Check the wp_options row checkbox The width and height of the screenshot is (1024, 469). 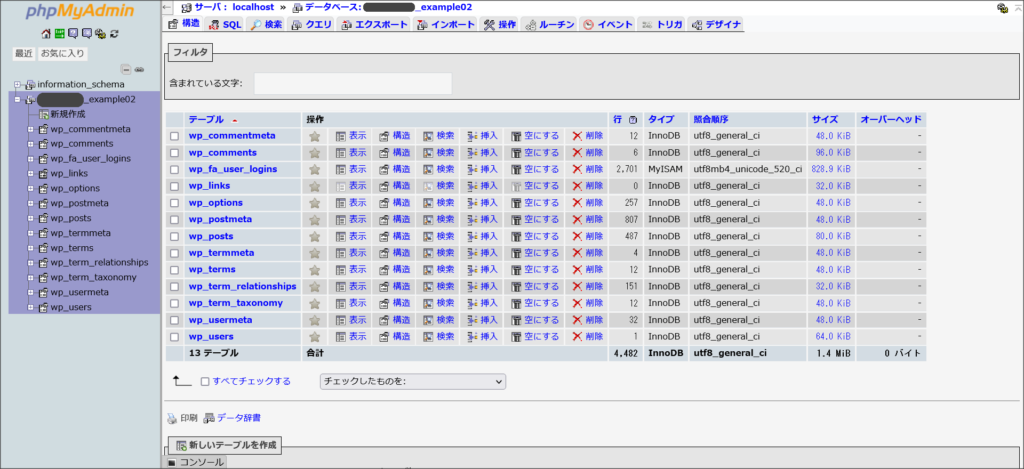tap(175, 203)
